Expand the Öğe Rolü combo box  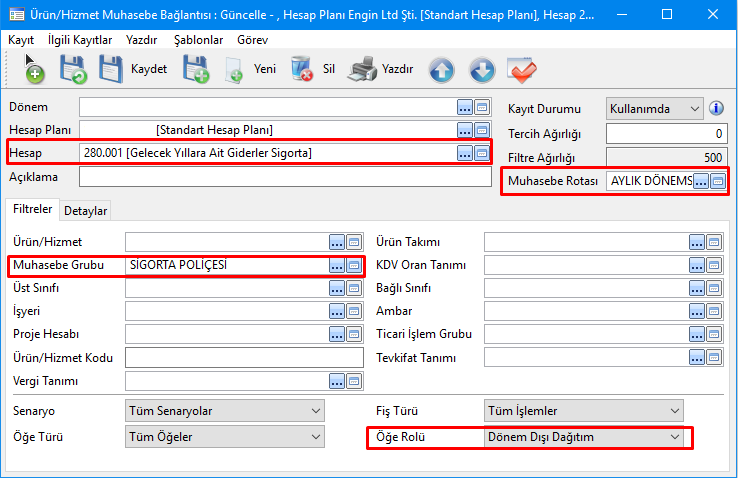[x=675, y=437]
